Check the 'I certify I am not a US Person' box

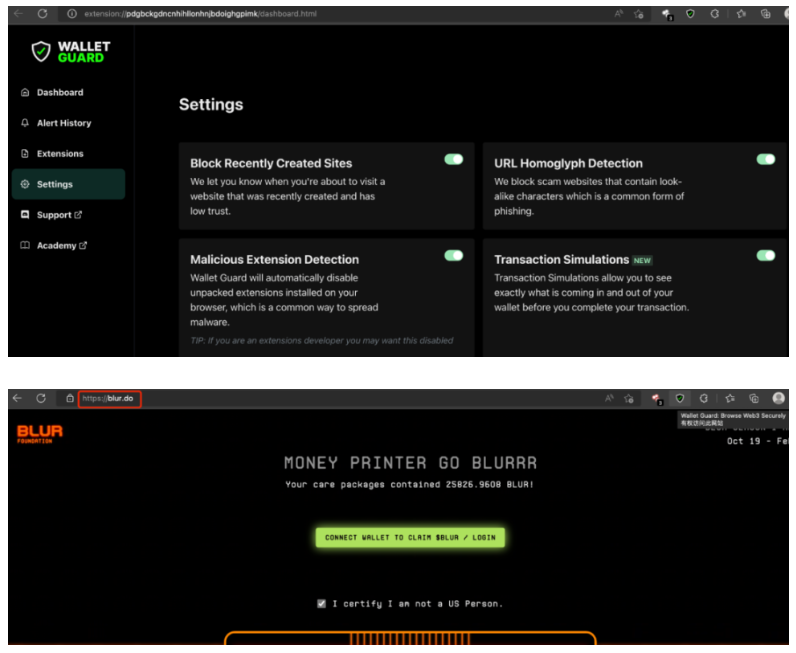click(321, 603)
